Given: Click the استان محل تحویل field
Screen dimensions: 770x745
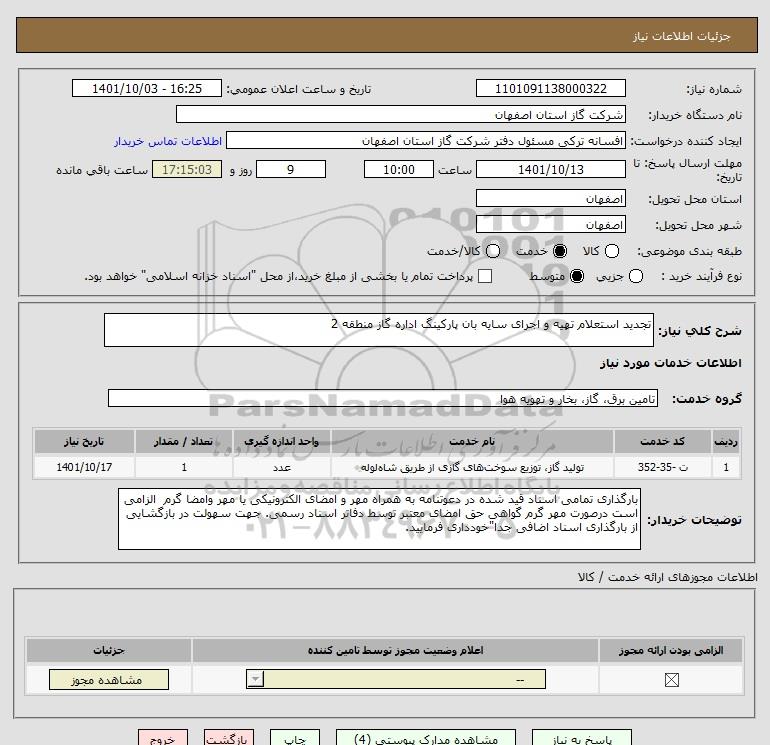Looking at the screenshot, I should [x=550, y=198].
